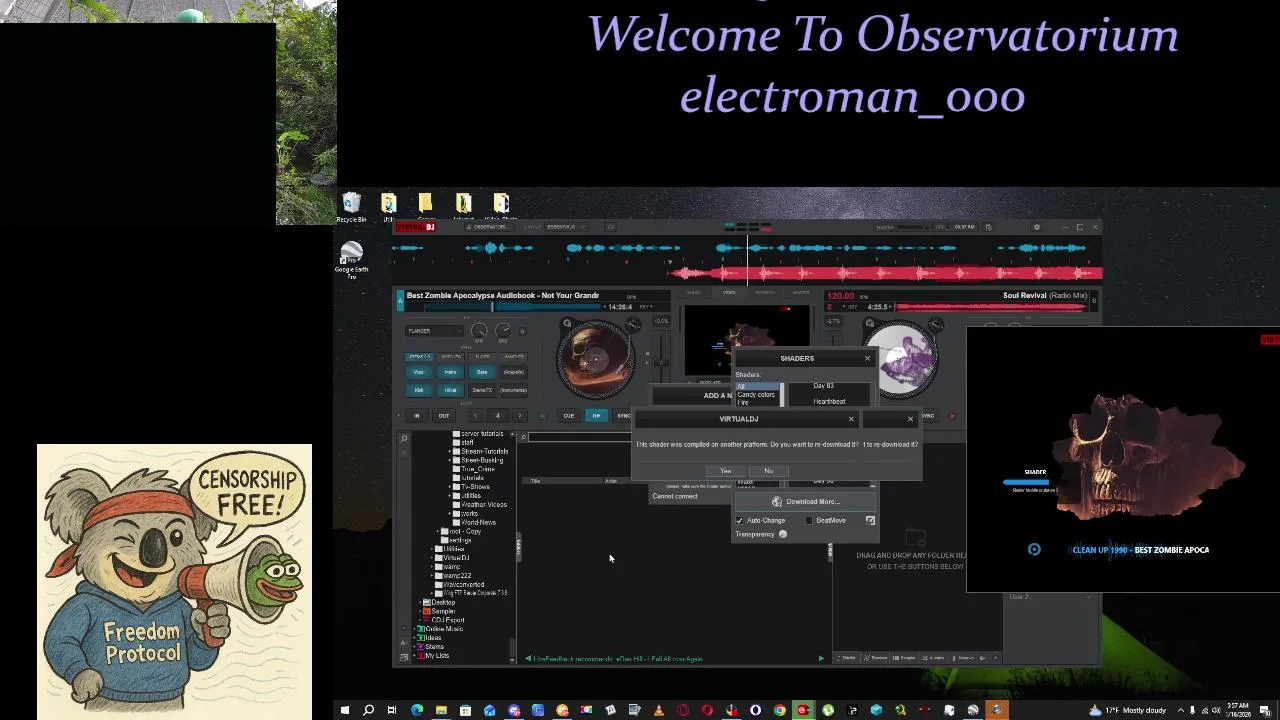Click the taskbar search icon
Screen dimensions: 1280x720
[x=368, y=711]
